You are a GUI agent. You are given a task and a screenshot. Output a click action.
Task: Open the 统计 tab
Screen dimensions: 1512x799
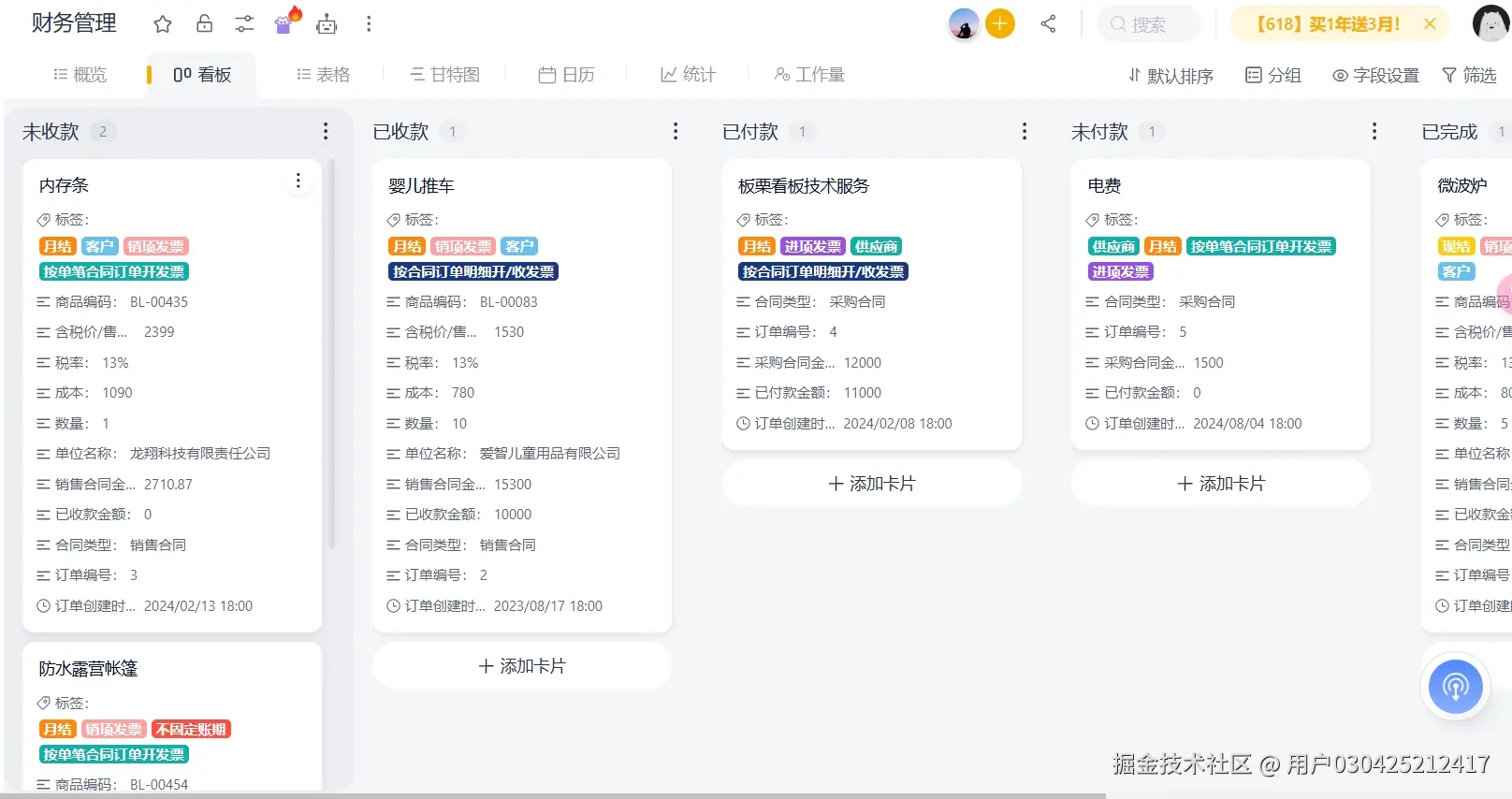click(688, 75)
